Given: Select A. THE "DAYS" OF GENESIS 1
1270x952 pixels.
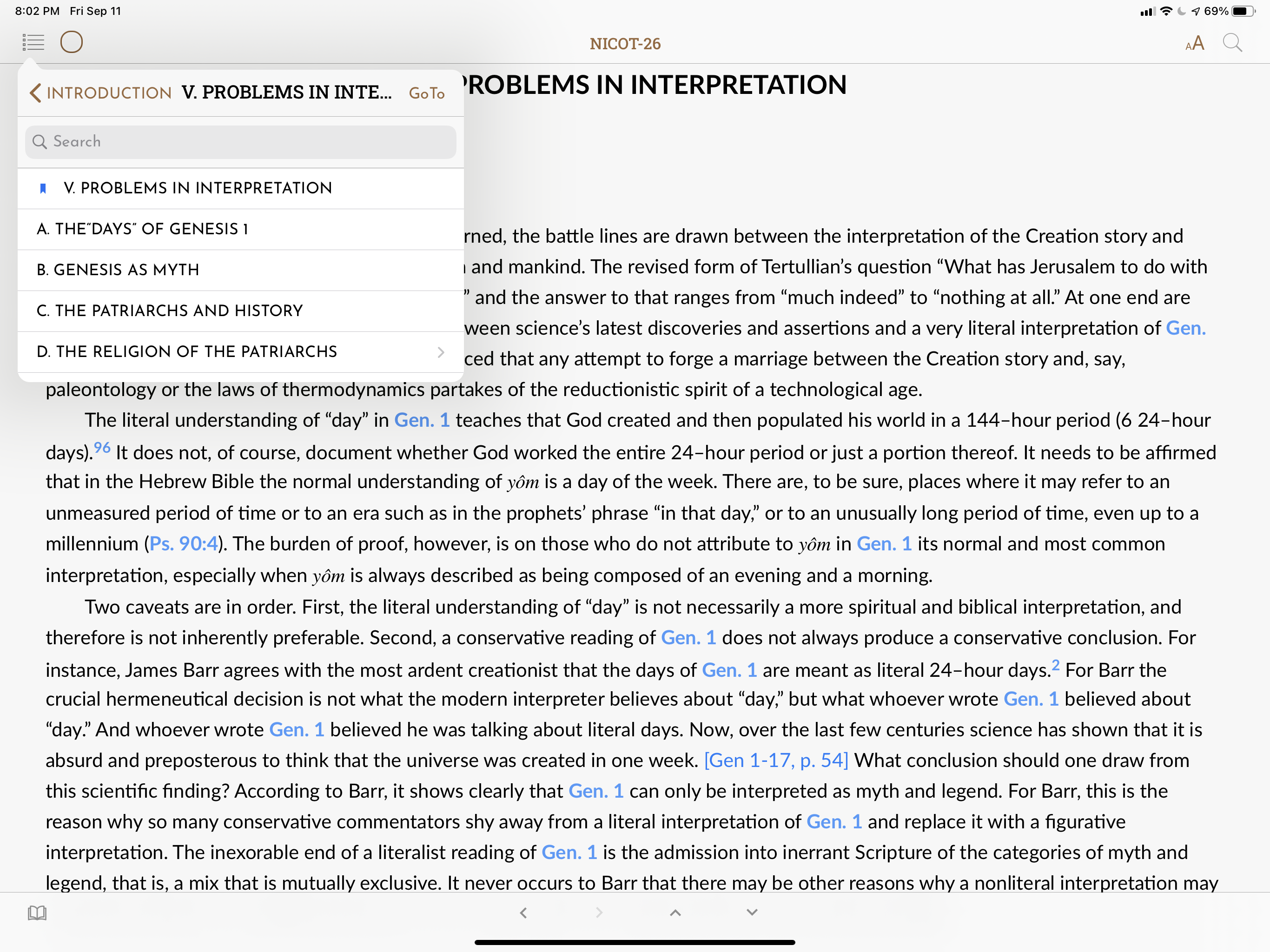Looking at the screenshot, I should coord(143,229).
